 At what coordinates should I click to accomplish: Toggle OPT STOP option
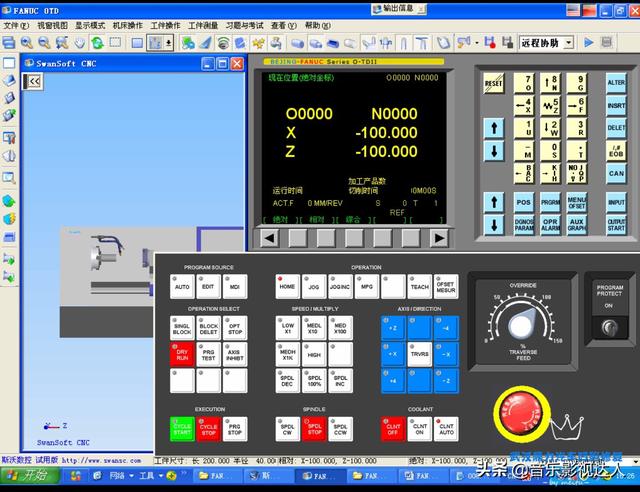(235, 328)
